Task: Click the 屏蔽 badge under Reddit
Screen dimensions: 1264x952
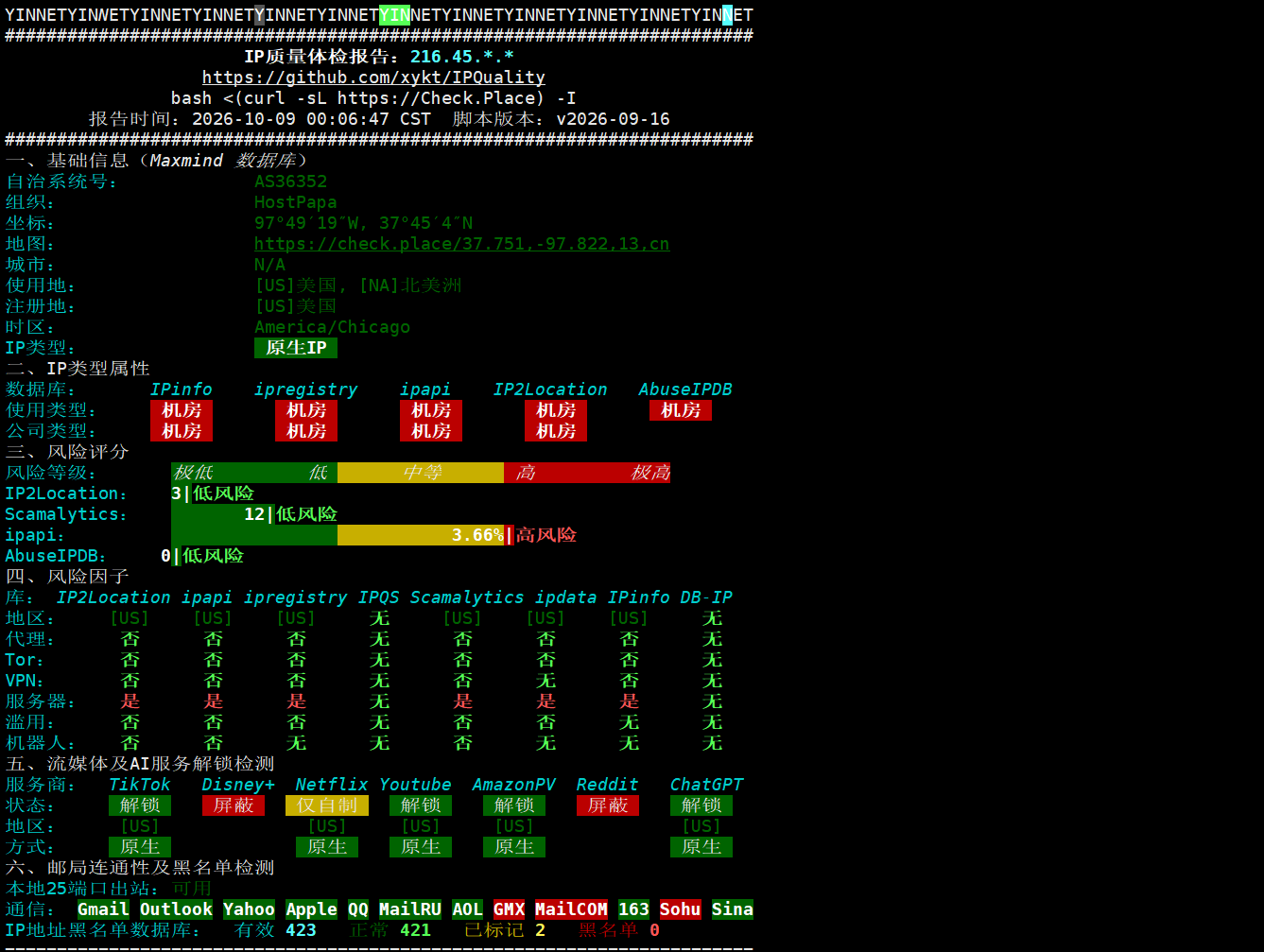Action: [x=608, y=805]
